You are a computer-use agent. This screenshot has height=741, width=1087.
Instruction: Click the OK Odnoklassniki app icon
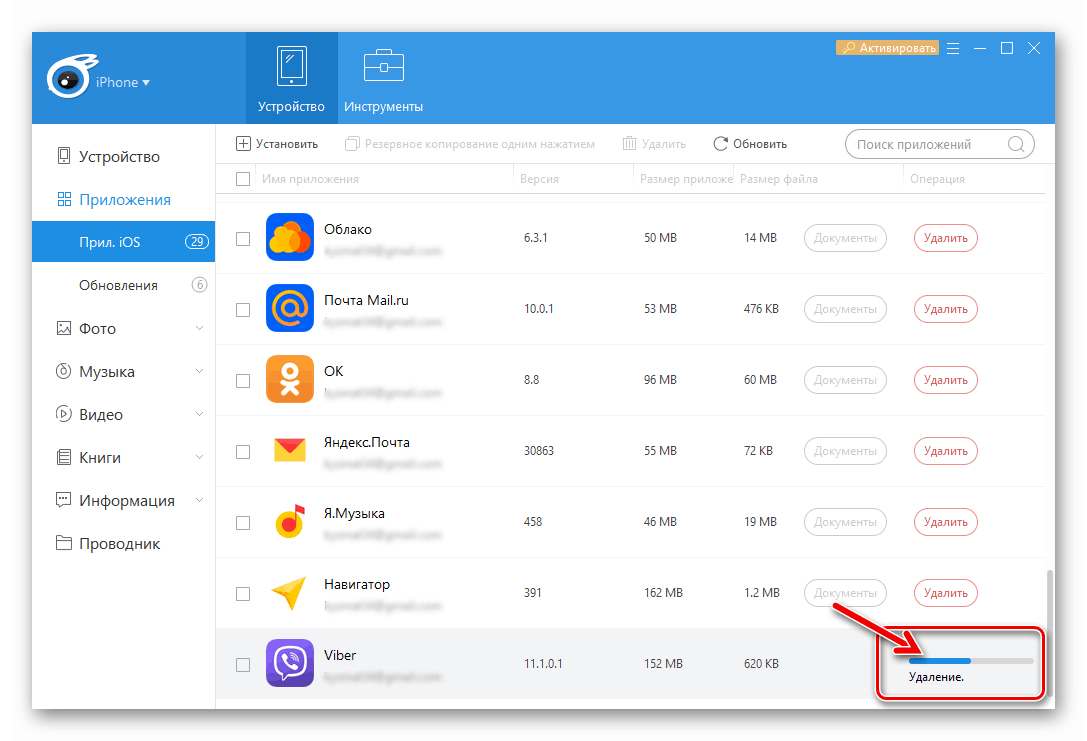click(290, 379)
